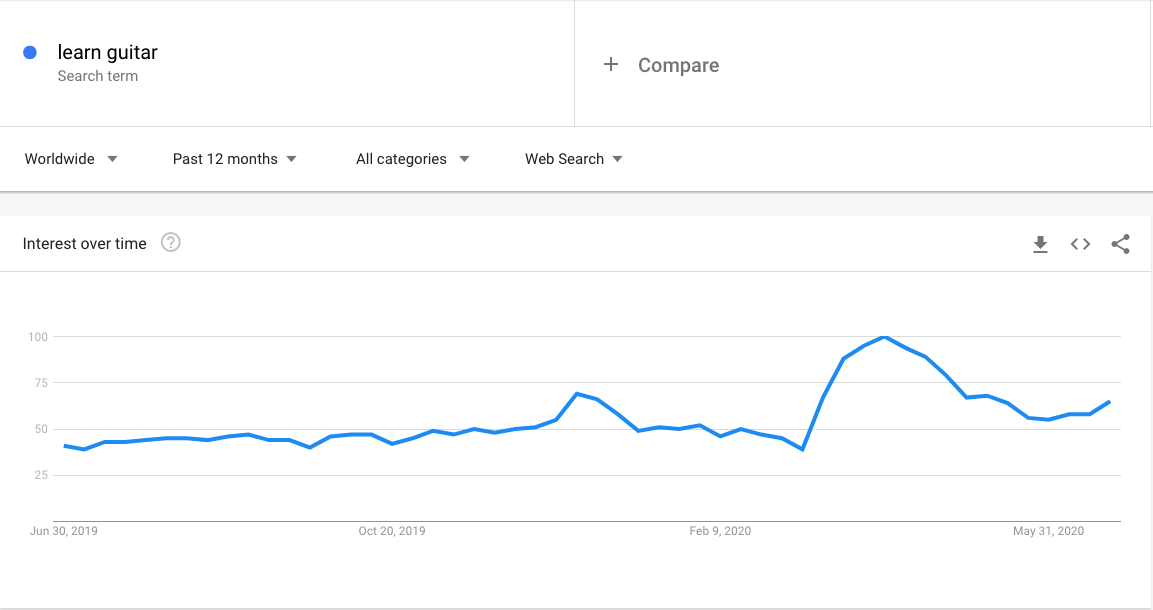Click the plus icon beside Compare

tap(610, 65)
